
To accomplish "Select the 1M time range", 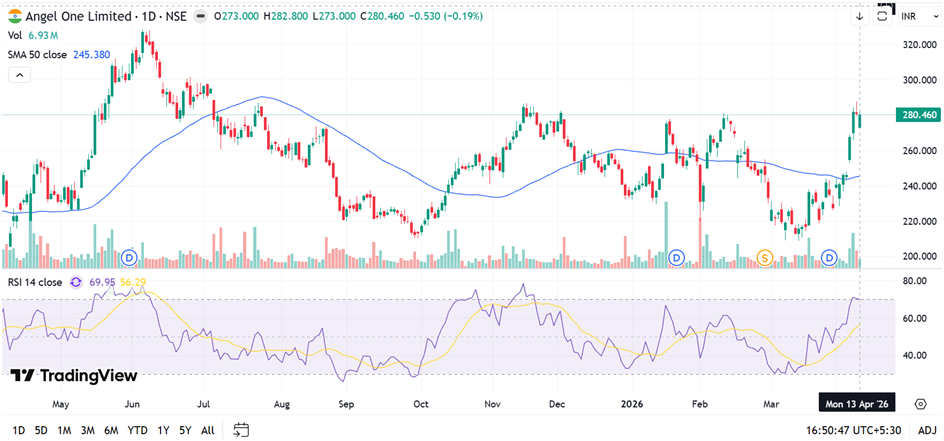I will click(x=63, y=430).
